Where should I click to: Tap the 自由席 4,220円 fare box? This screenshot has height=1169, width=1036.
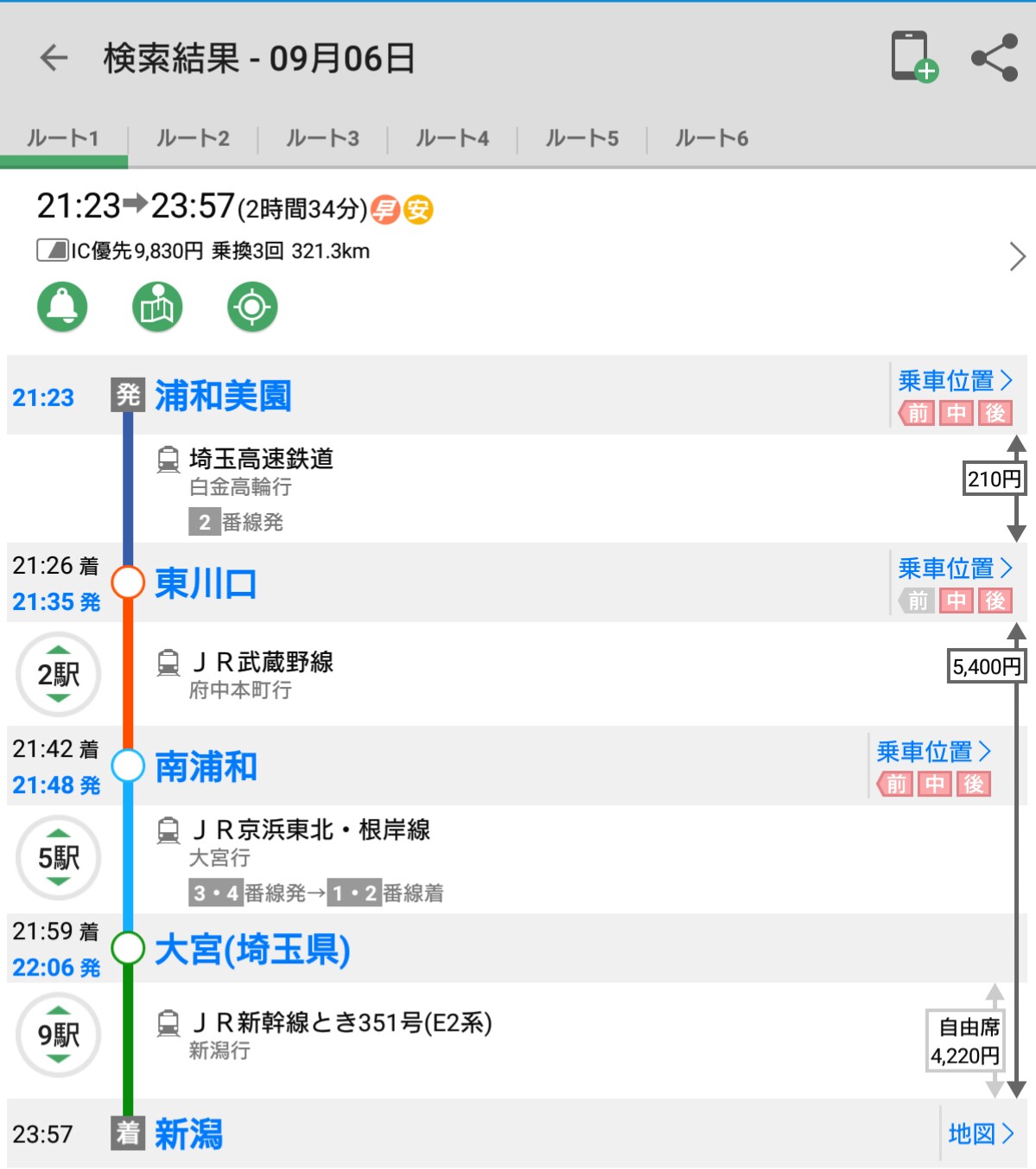coord(965,1041)
